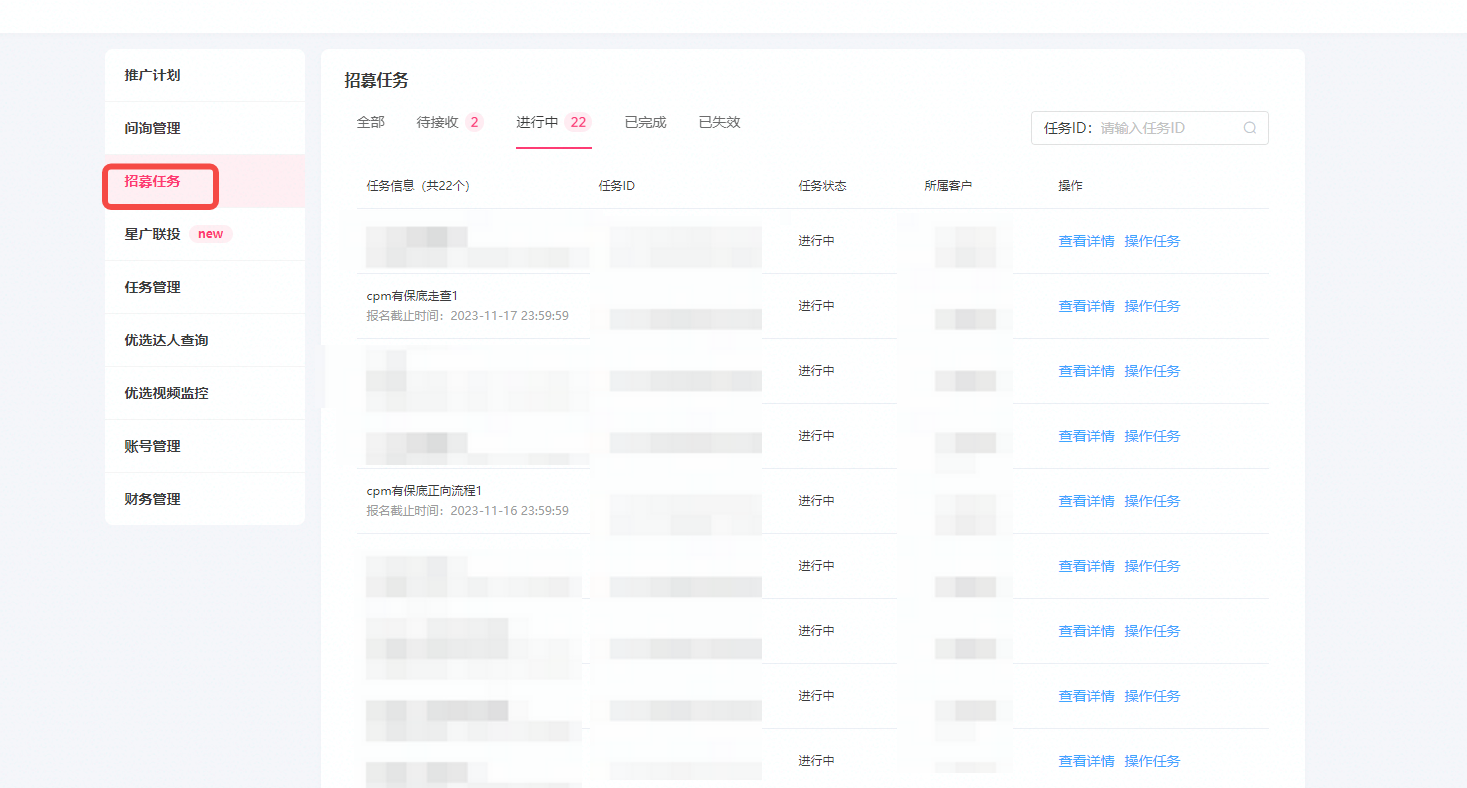Click 进行中 status of cpm有保底走查1 row
The image size is (1467, 788).
point(816,306)
